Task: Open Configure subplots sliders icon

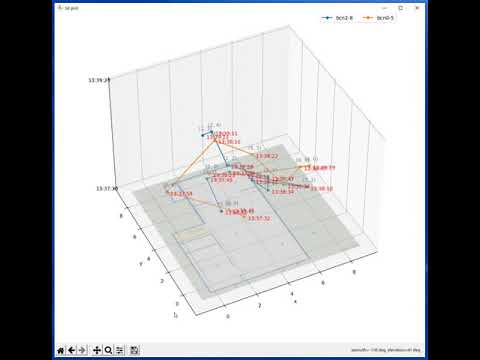Action: pyautogui.click(x=119, y=350)
